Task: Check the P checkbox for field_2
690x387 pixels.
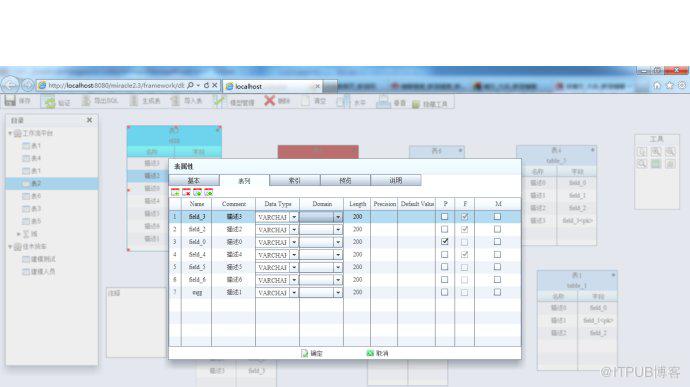Action: [444, 229]
